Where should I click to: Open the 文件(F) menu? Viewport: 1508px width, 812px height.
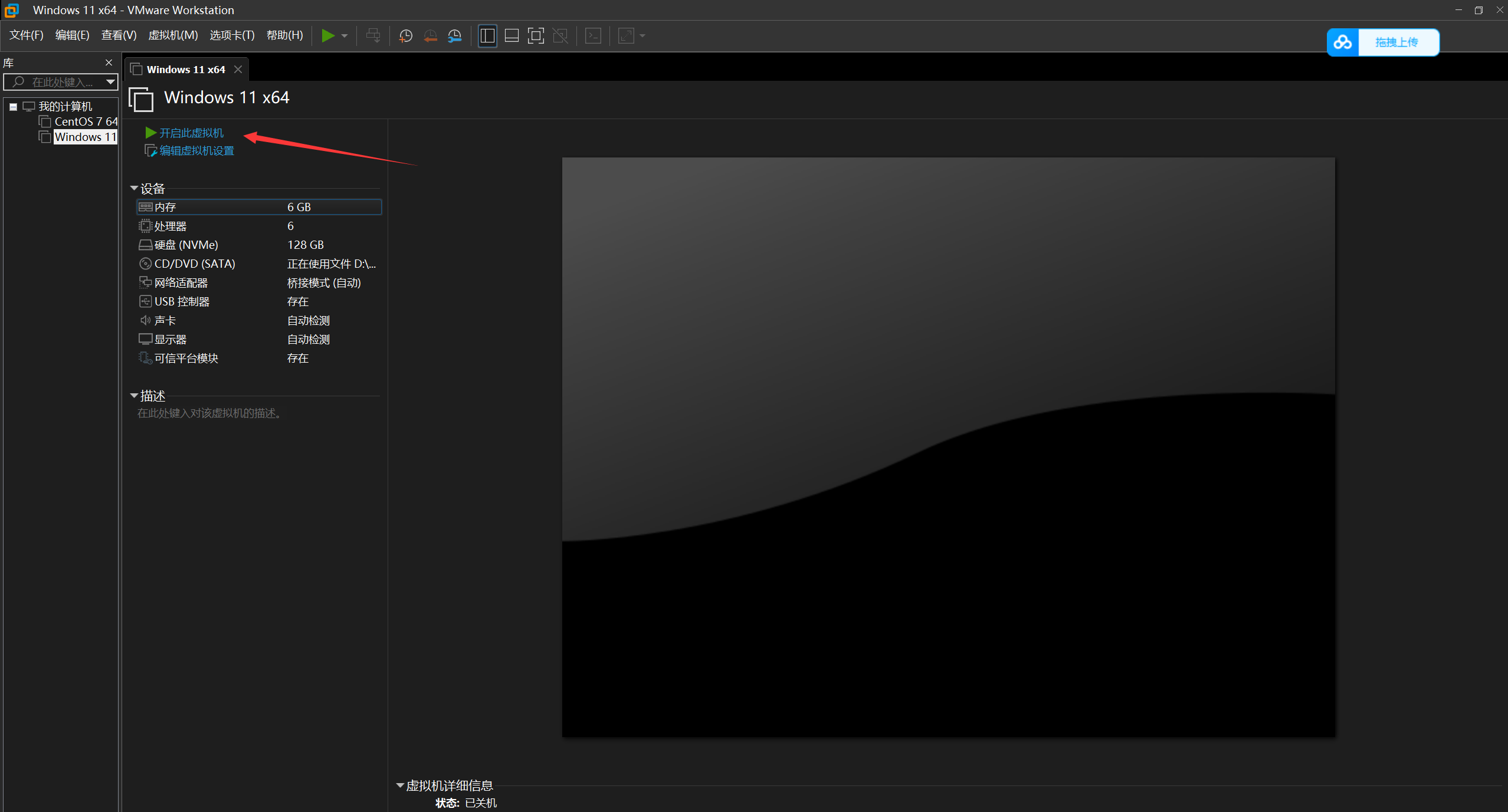27,35
